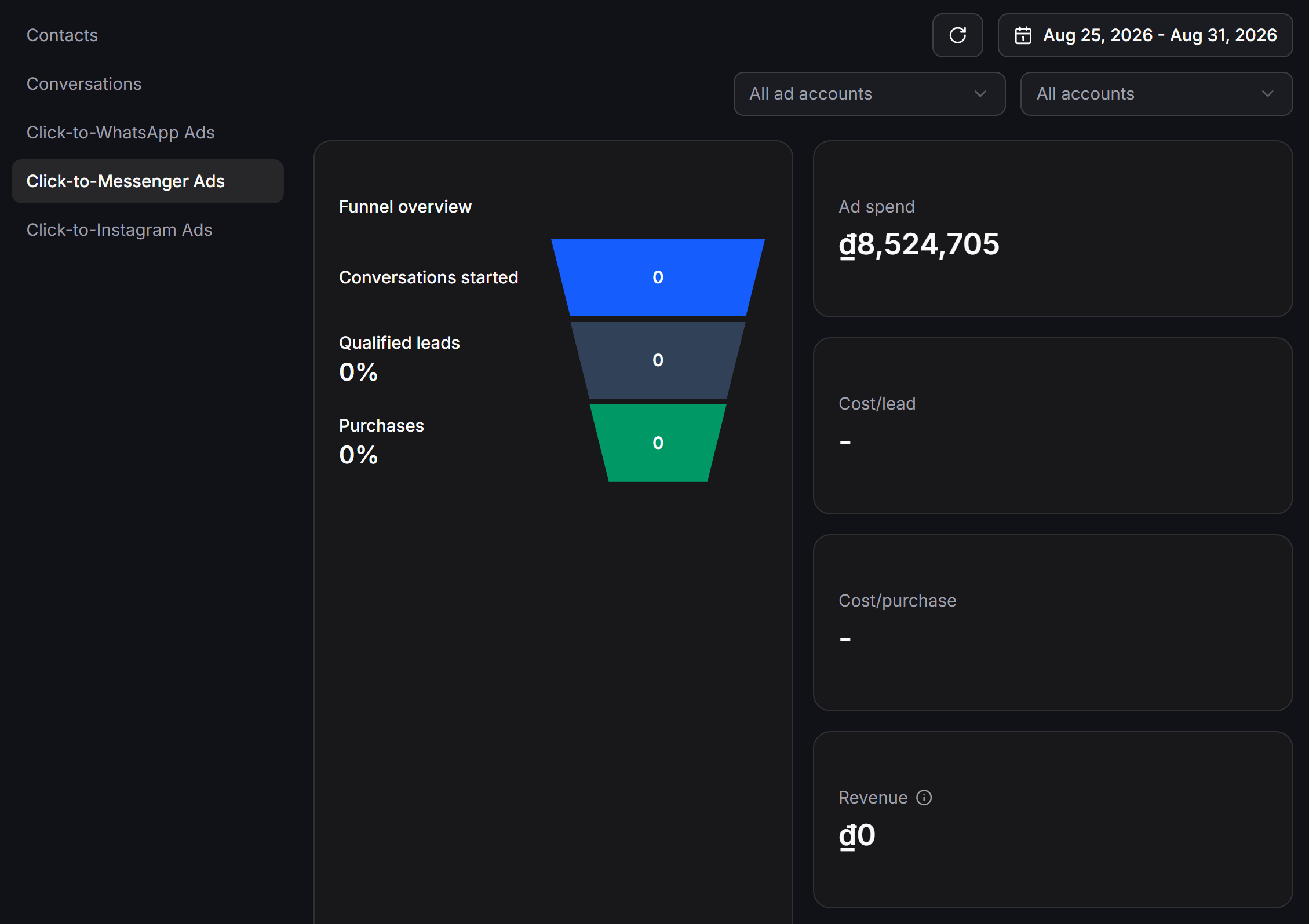Viewport: 1309px width, 924px height.
Task: Expand the All accounts dropdown
Action: [1156, 94]
